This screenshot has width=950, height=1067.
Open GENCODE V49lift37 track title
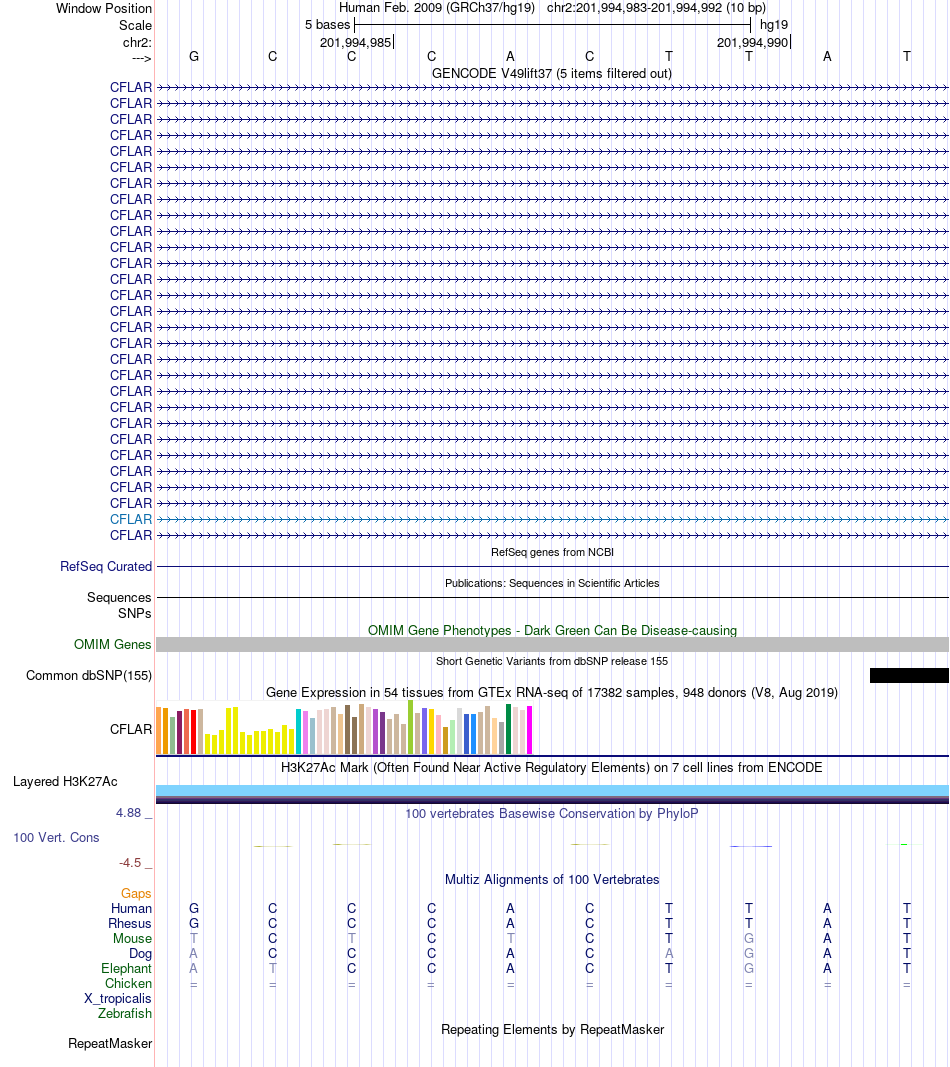552,73
